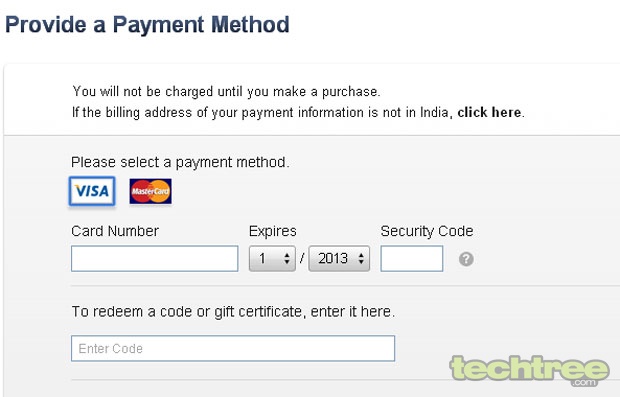Click the Security Code label text
The height and width of the screenshot is (397, 620).
427,231
